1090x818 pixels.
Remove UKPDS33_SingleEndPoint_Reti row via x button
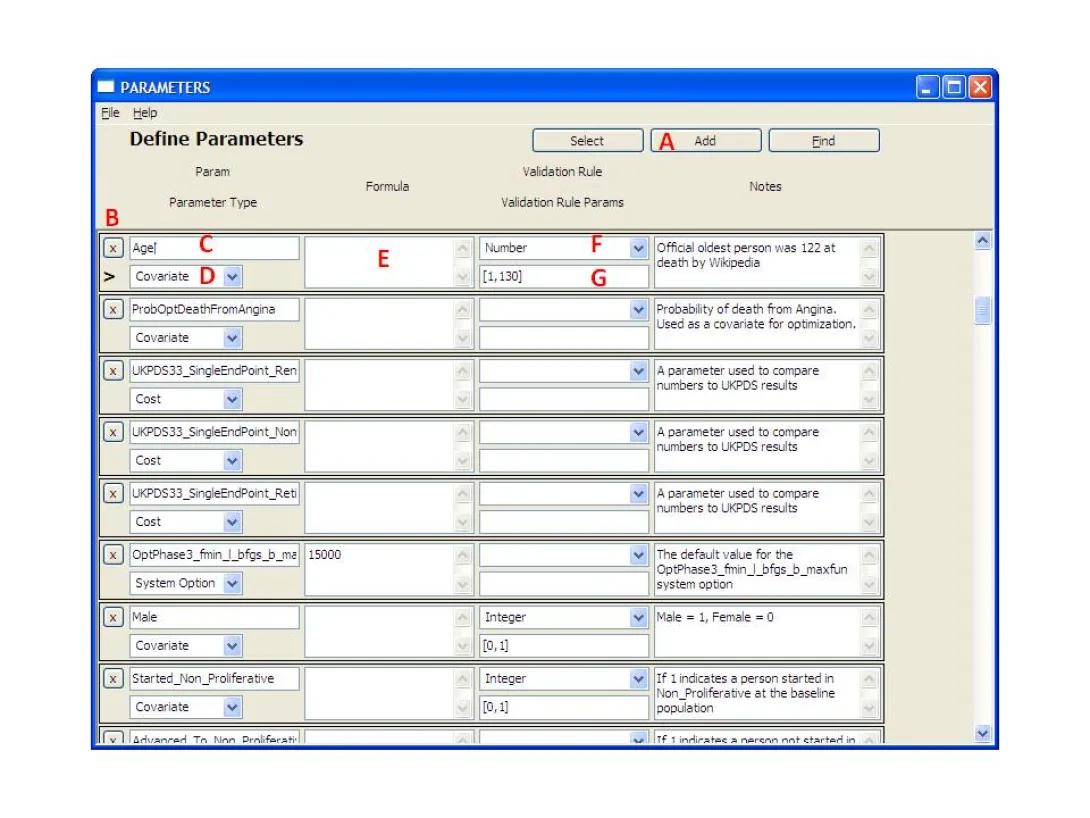113,493
